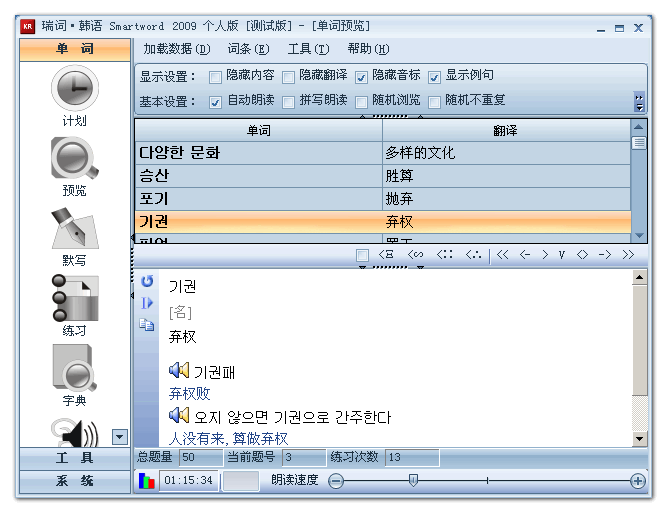Toggle 隐藏翻译 checkbox

288,77
